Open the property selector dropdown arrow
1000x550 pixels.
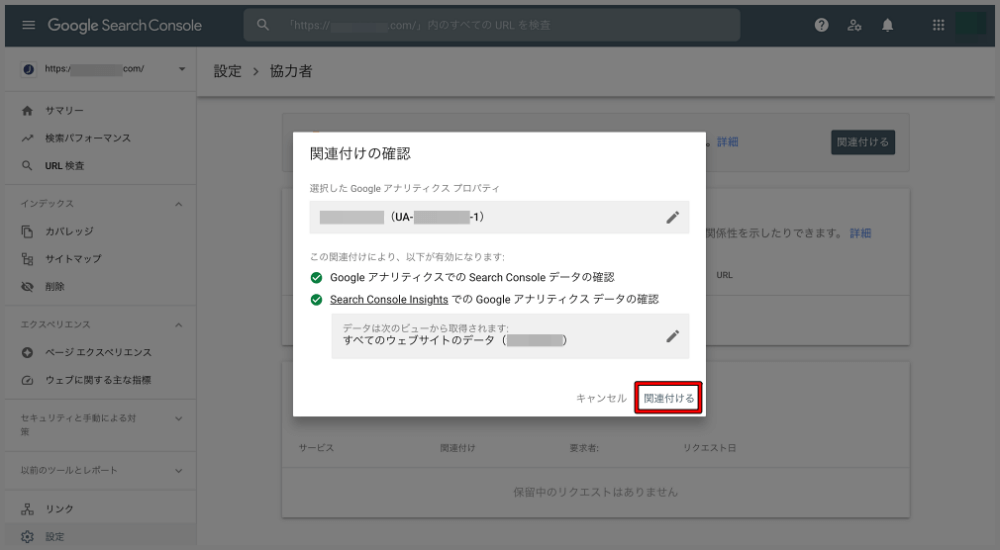pyautogui.click(x=182, y=69)
